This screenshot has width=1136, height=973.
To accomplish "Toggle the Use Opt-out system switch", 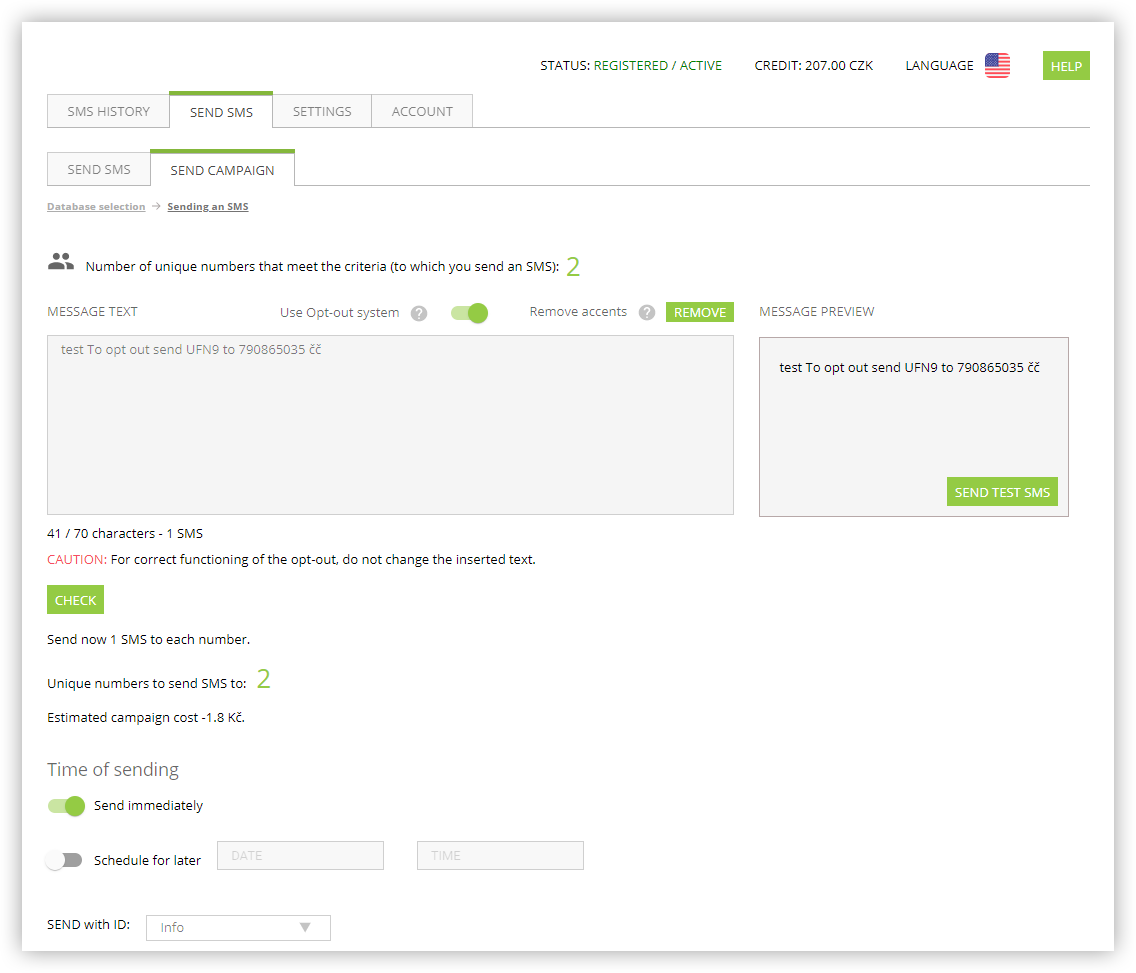I will pyautogui.click(x=469, y=313).
